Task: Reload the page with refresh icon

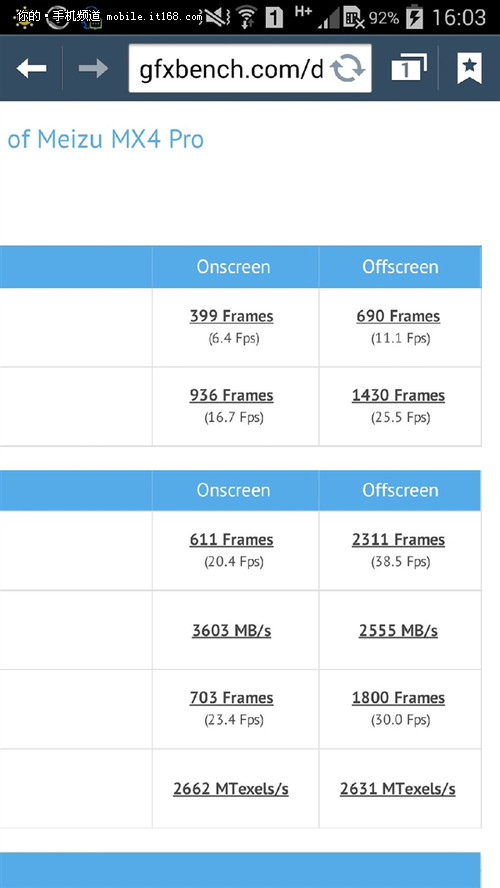Action: (x=347, y=69)
